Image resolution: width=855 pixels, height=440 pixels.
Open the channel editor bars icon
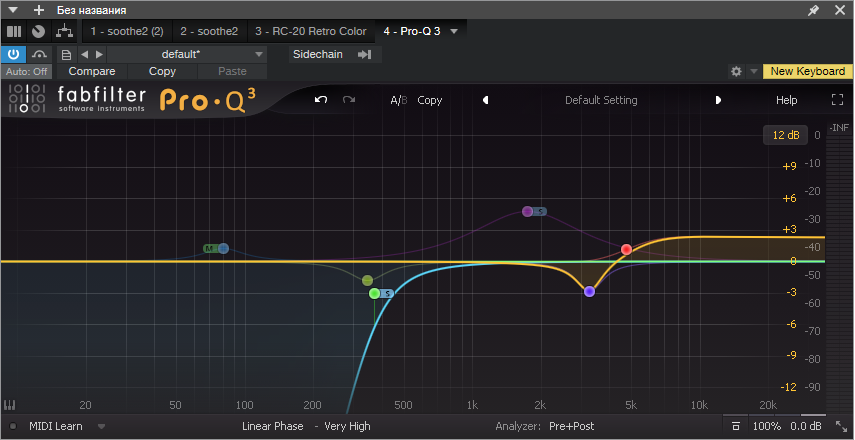coord(14,31)
